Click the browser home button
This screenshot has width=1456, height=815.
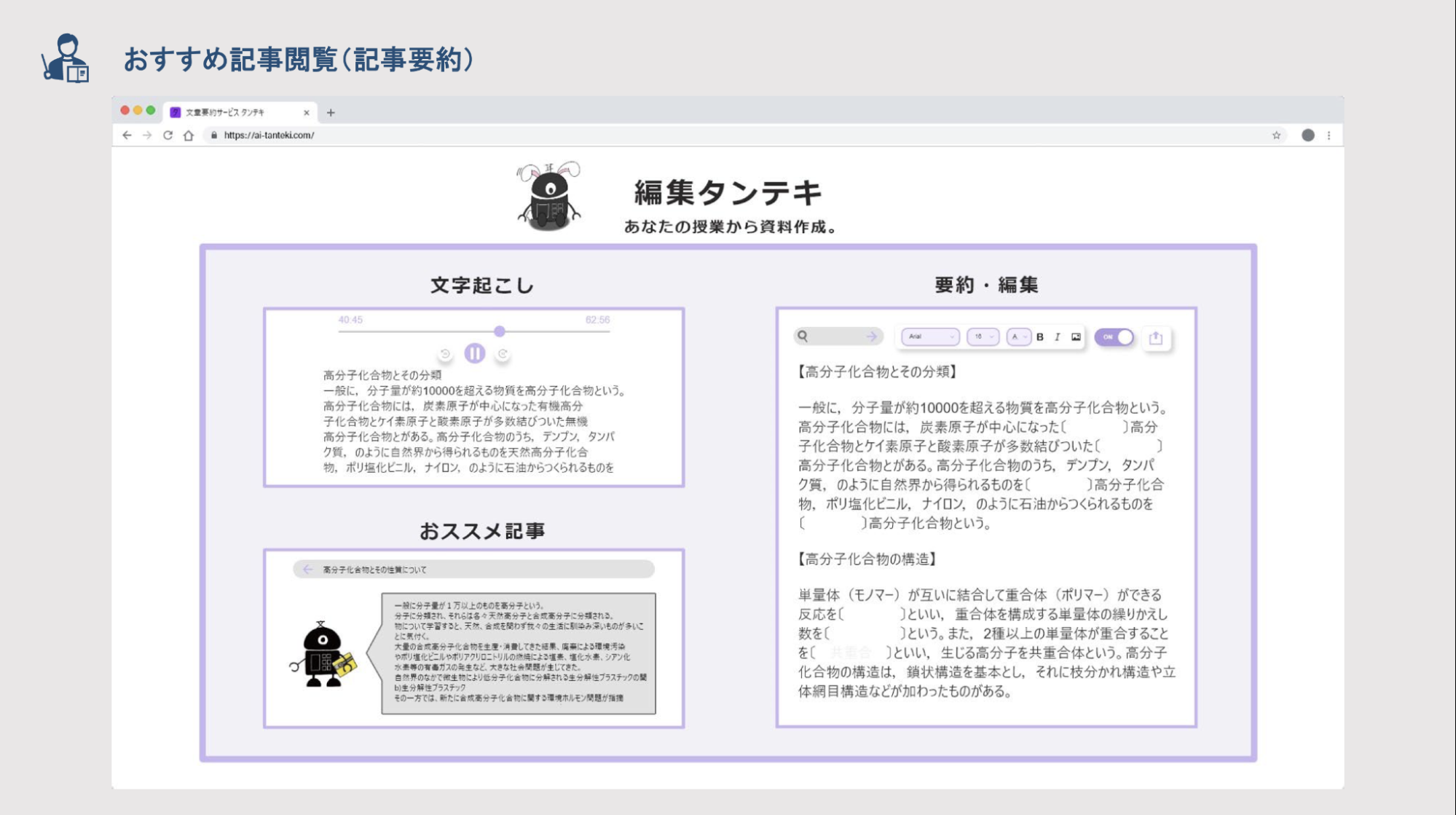pos(189,135)
